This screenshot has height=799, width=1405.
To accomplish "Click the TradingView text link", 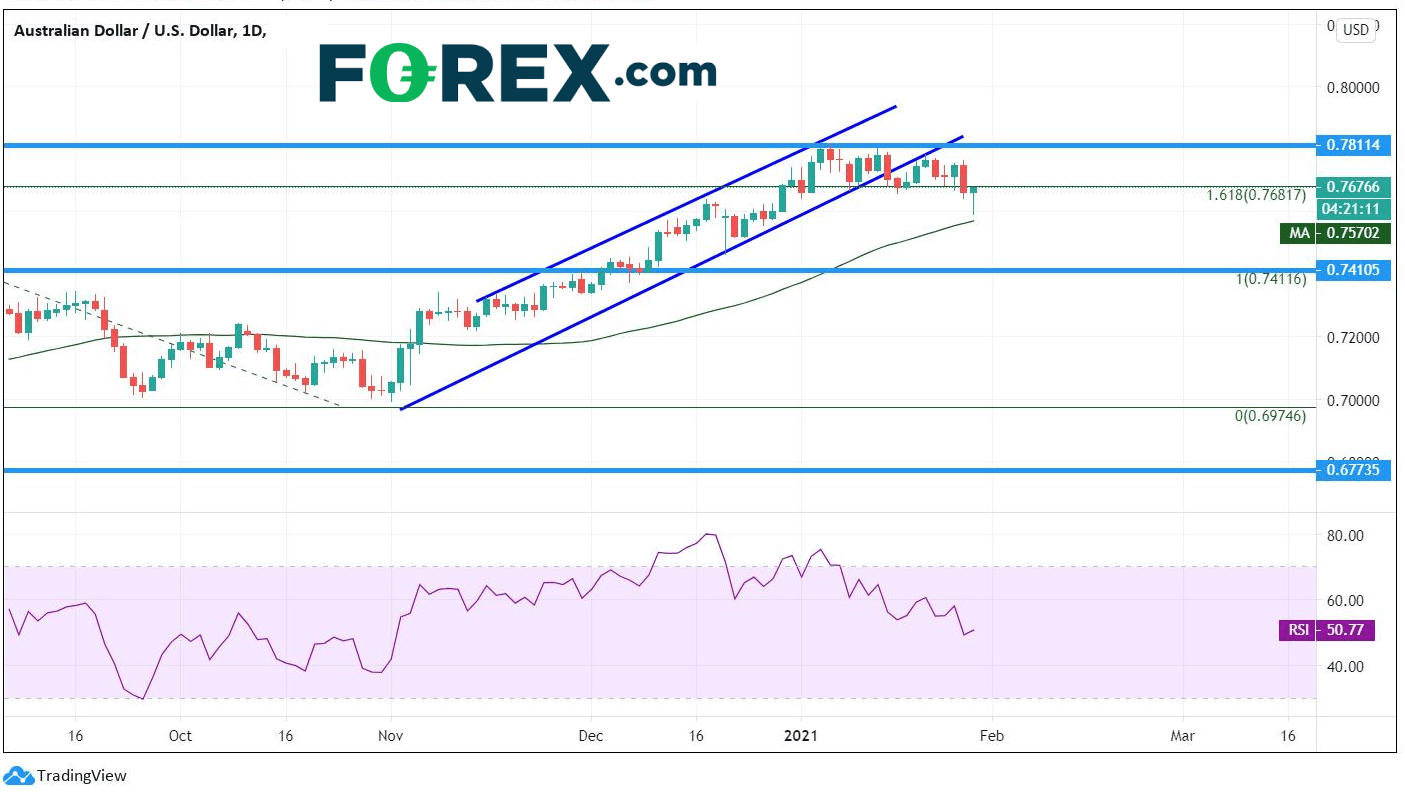I will click(82, 776).
